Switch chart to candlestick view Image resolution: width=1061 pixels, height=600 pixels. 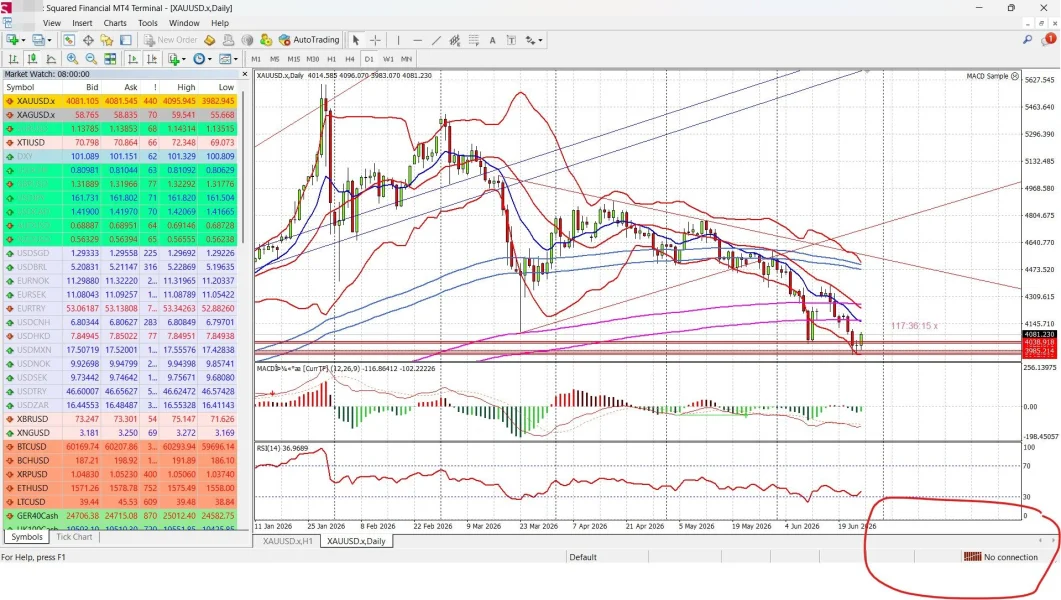32,59
